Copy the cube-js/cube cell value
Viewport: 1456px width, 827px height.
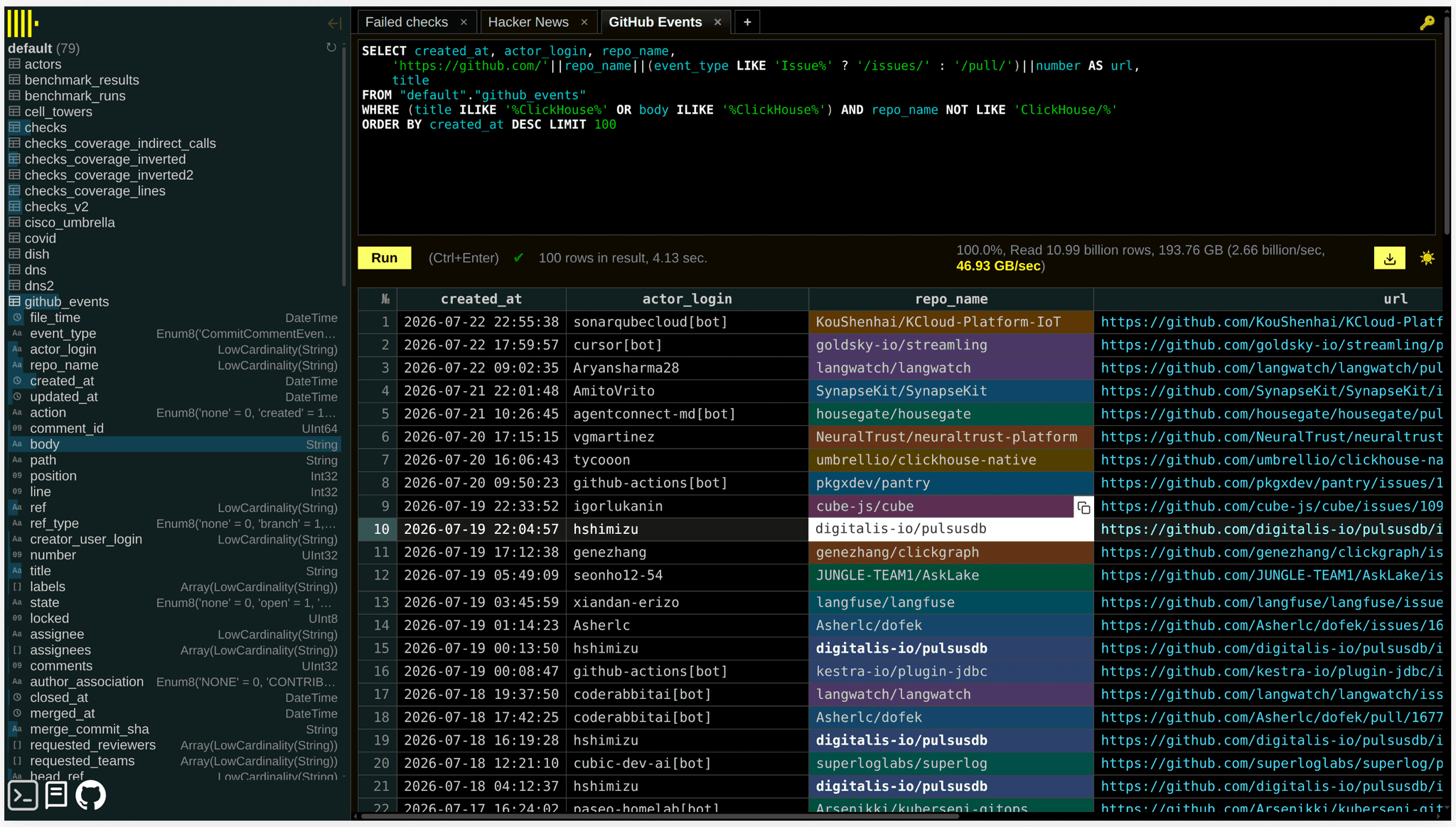[1083, 507]
